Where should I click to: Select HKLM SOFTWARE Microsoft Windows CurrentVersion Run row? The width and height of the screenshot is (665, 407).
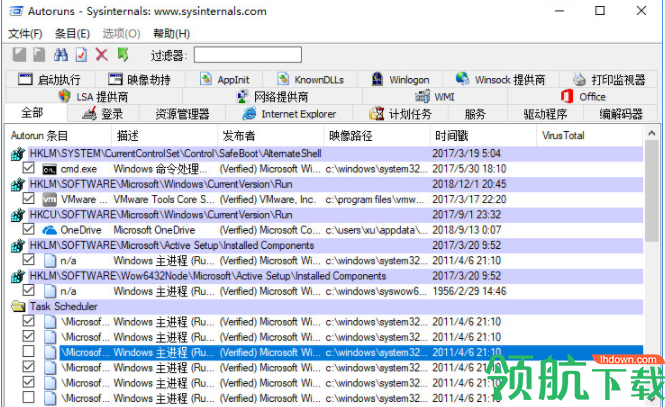point(336,184)
